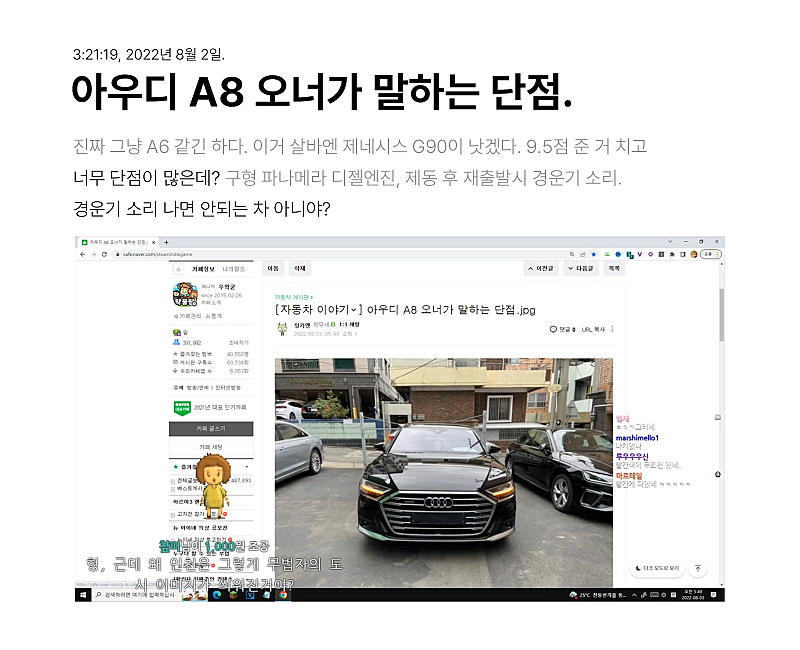Click the 카페 글쓰기 write button
Viewport: 800px width, 650px height.
pyautogui.click(x=211, y=428)
